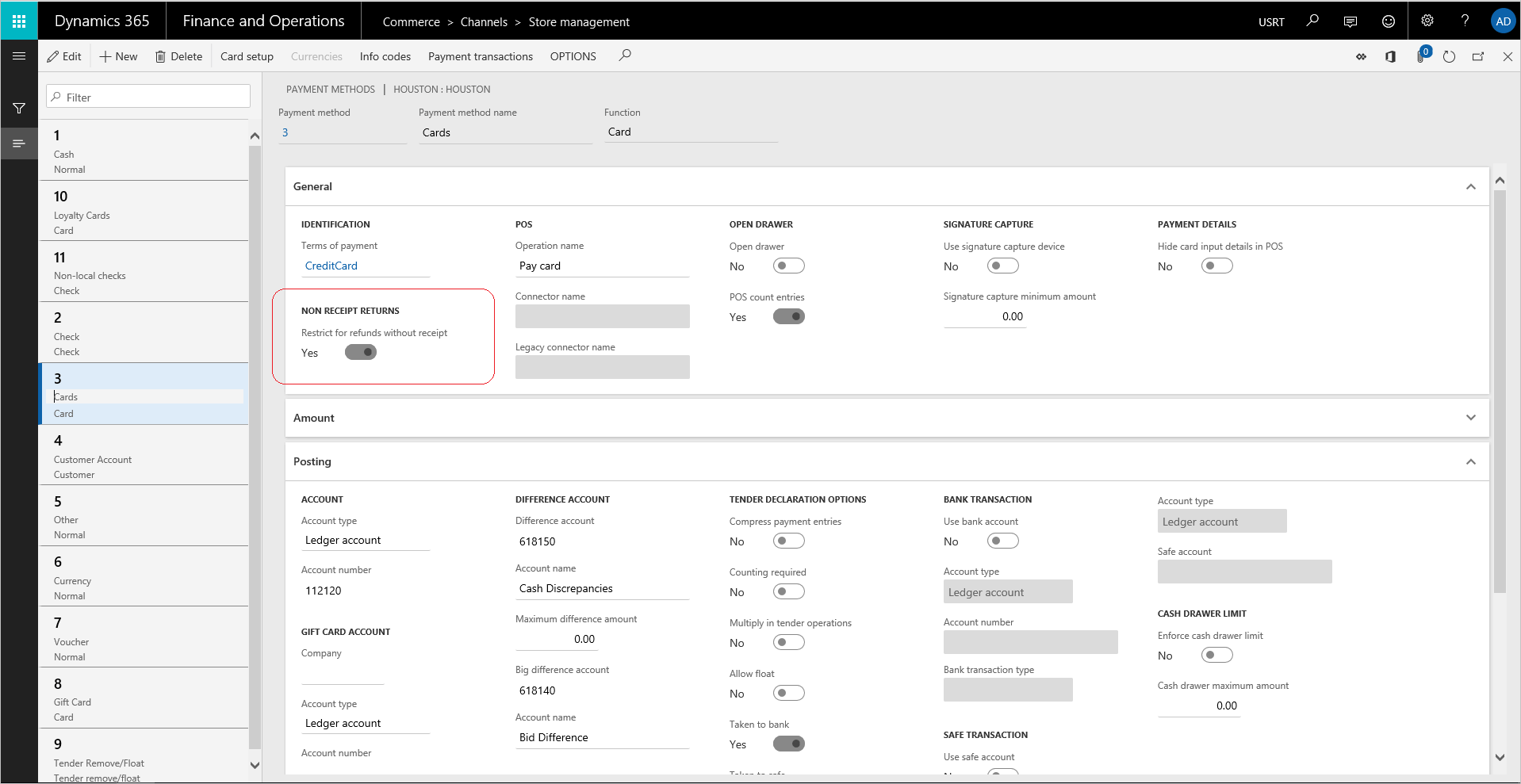The image size is (1521, 784).
Task: Refresh the payment methods page
Action: click(1449, 56)
